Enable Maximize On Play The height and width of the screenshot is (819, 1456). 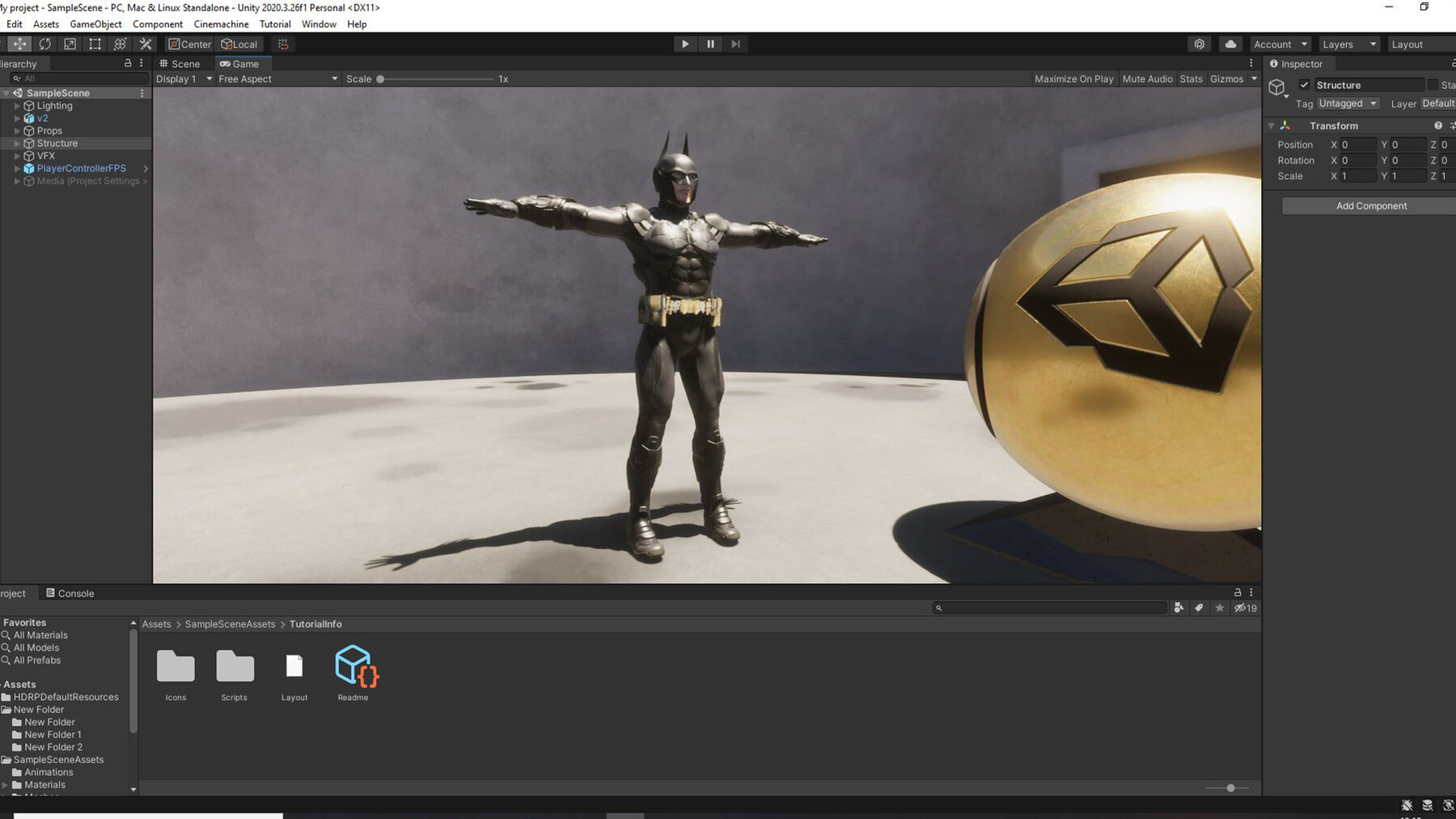pos(1074,78)
